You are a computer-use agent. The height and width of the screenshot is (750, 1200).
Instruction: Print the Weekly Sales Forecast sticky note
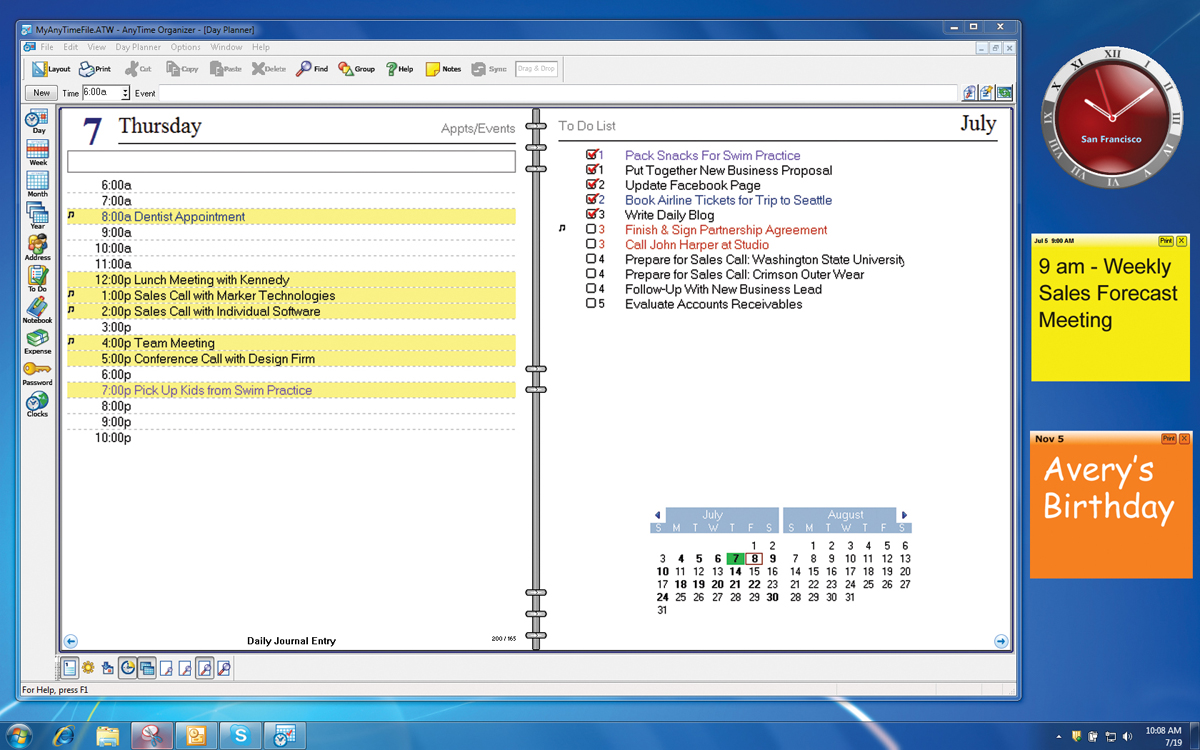(1167, 241)
